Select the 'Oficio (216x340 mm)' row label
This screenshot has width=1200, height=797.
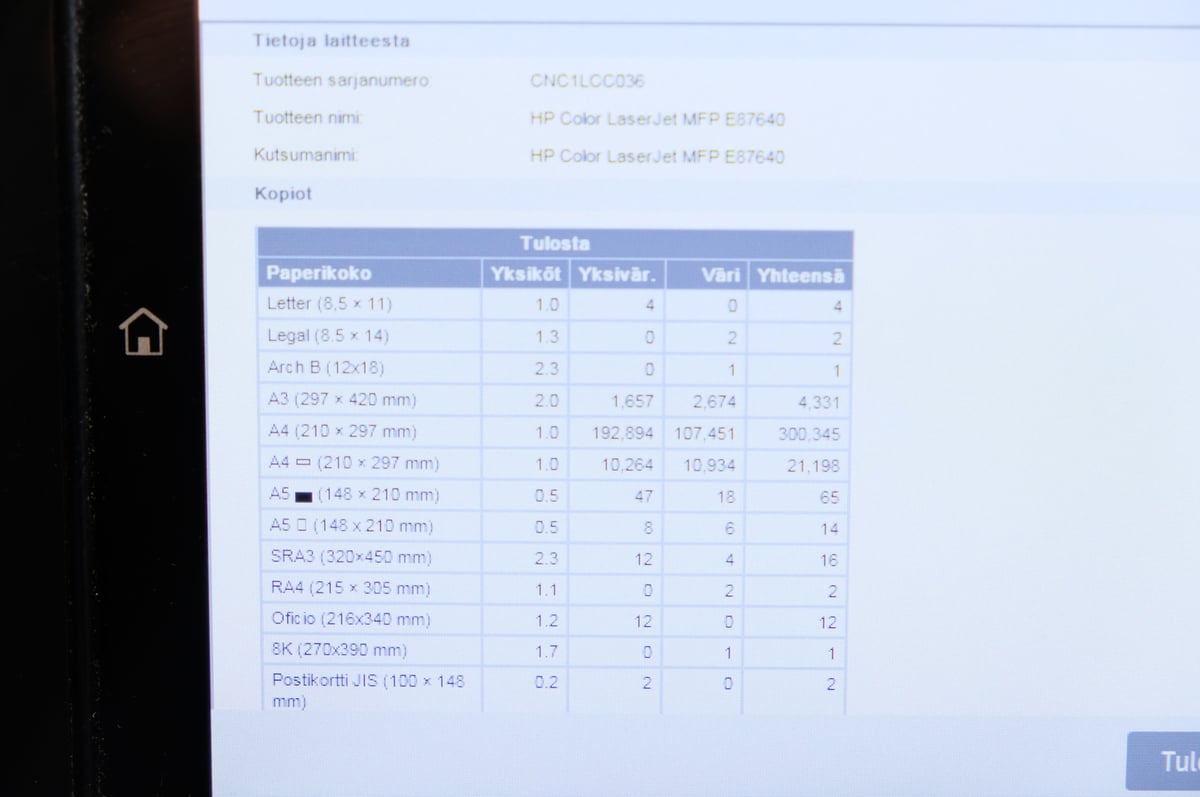point(351,619)
